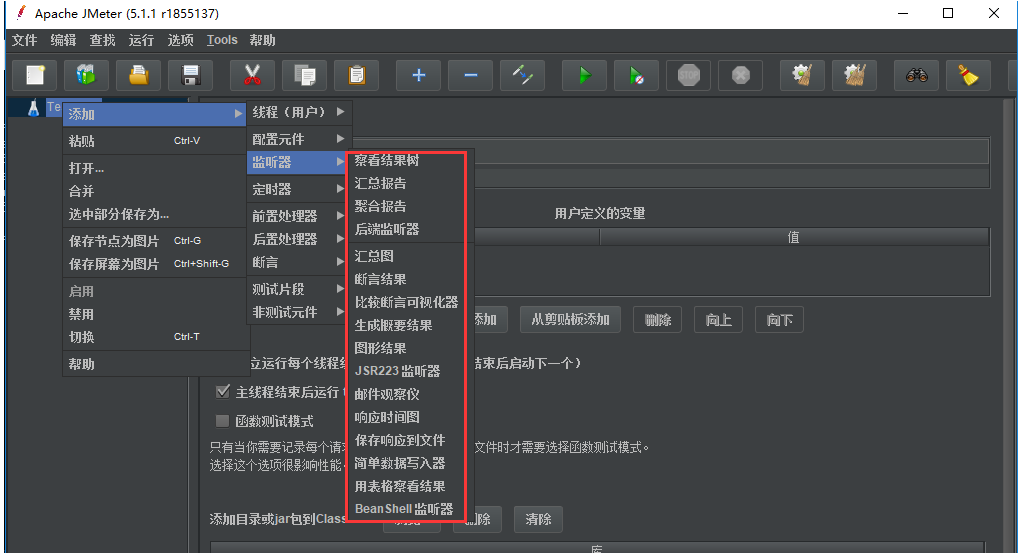Click the Shutdown threads icon
Viewport: 1018px width, 553px height.
(x=741, y=75)
